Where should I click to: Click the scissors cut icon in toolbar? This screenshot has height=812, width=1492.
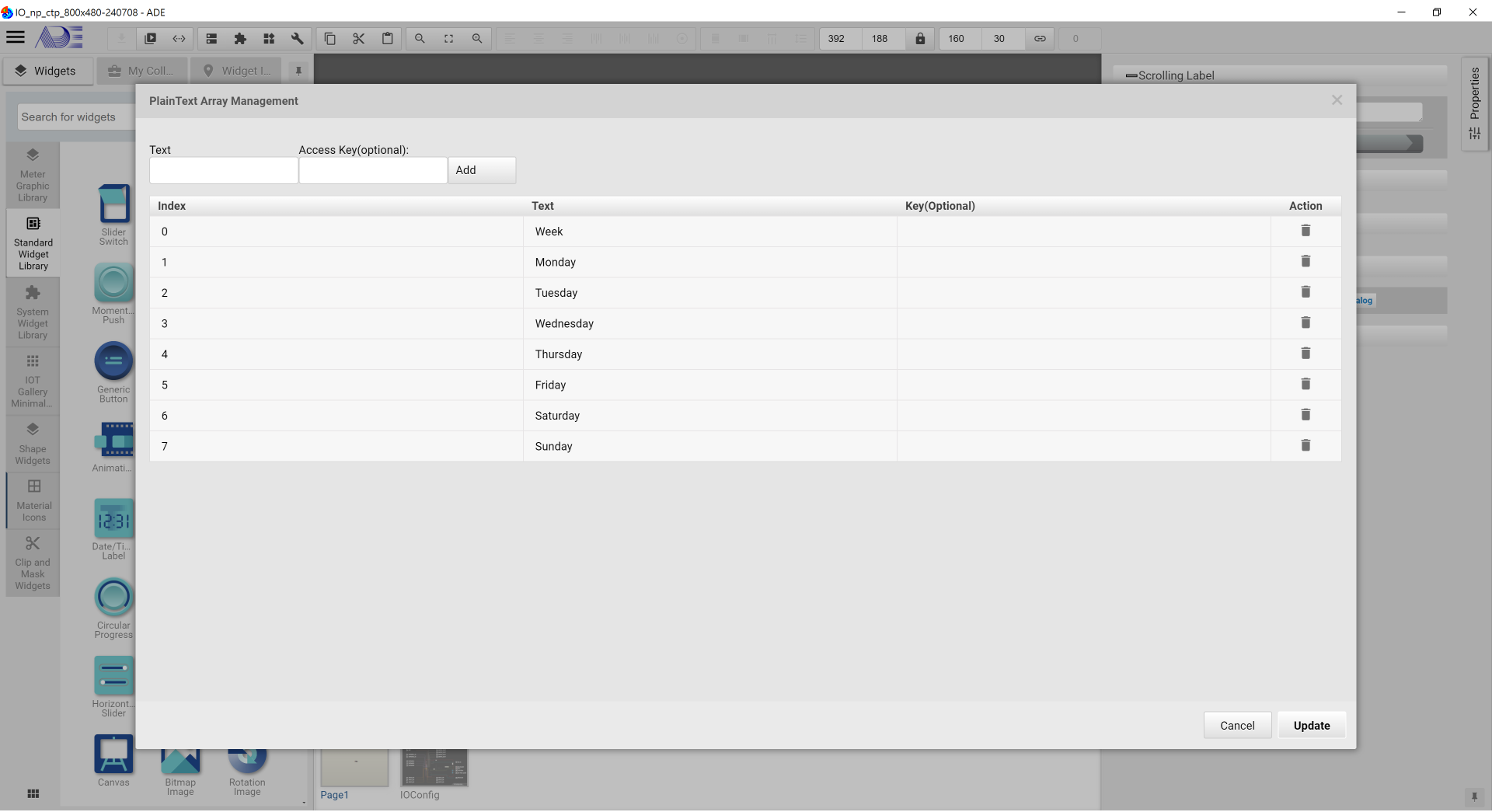click(x=358, y=39)
